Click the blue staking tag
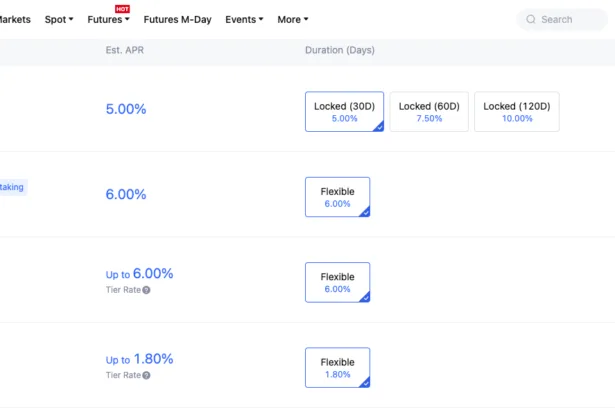This screenshot has height=410, width=615. pos(12,186)
